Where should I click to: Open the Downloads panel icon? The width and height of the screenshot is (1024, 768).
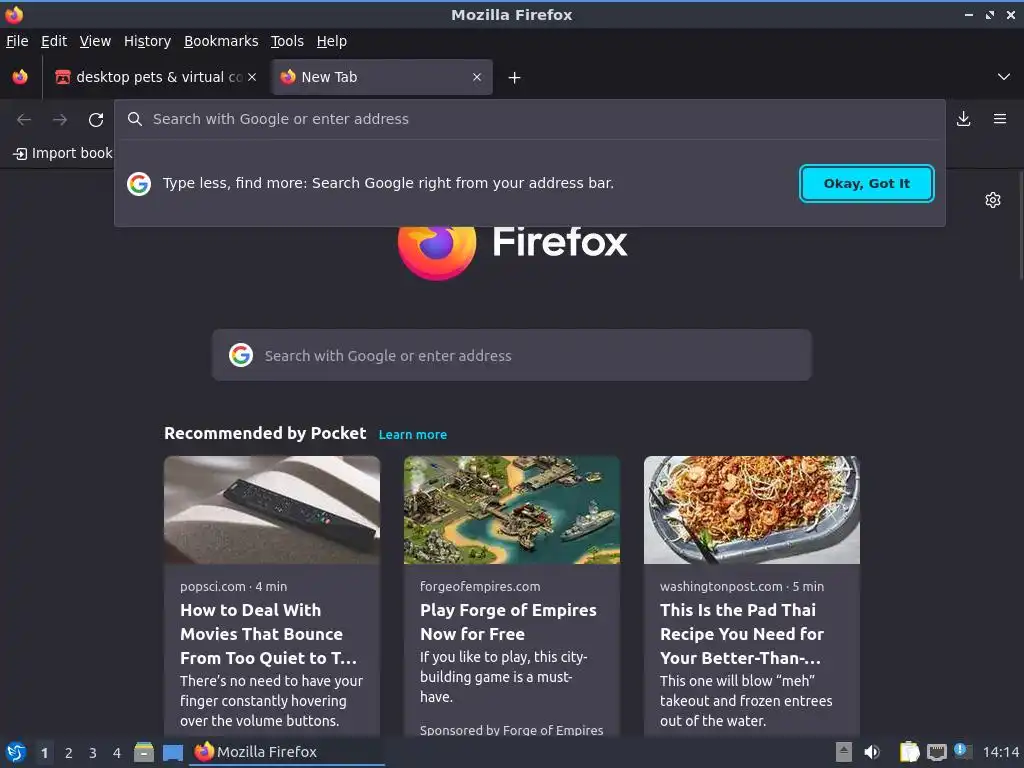[x=963, y=119]
